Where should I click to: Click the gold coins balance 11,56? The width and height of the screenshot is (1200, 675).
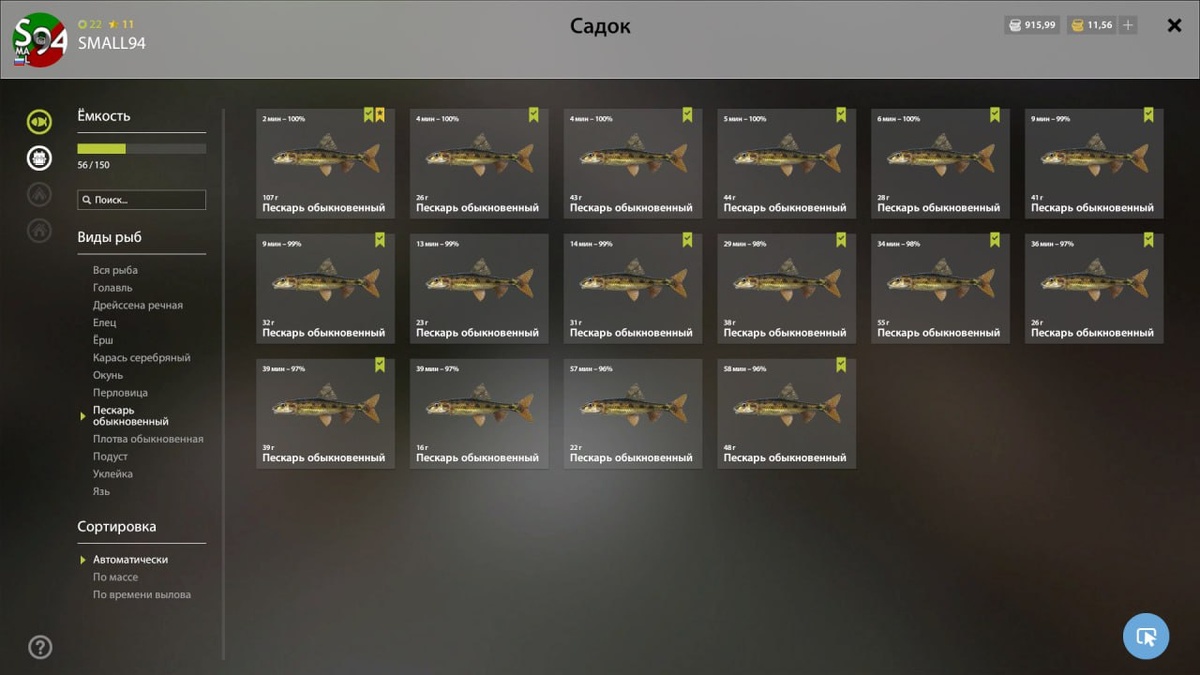coord(1092,25)
